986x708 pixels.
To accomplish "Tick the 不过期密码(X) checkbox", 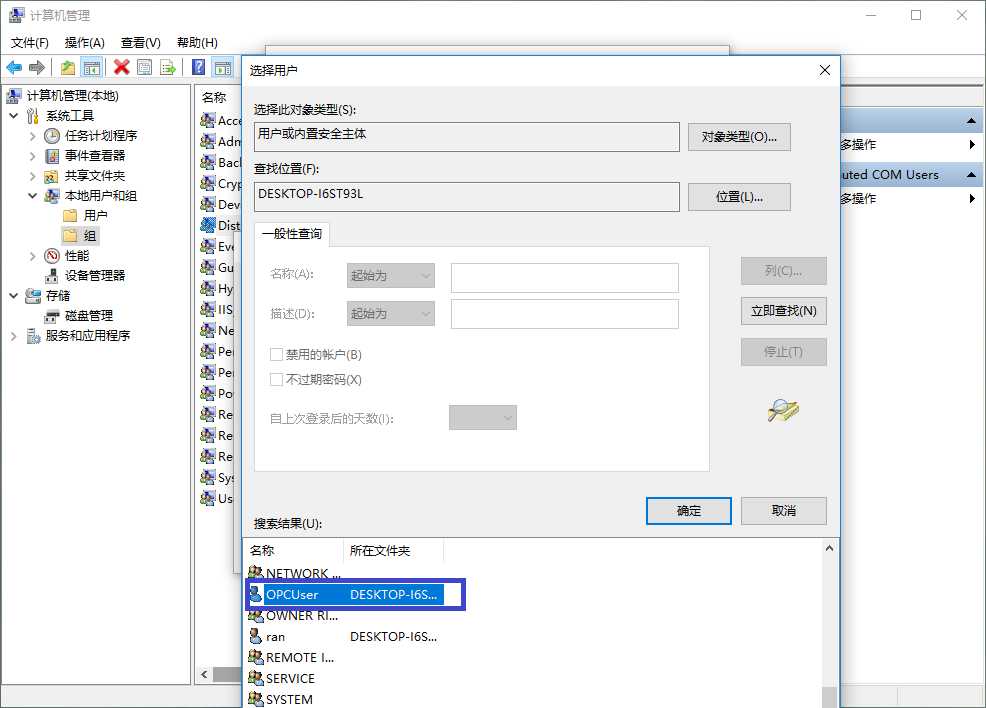I will [x=275, y=380].
